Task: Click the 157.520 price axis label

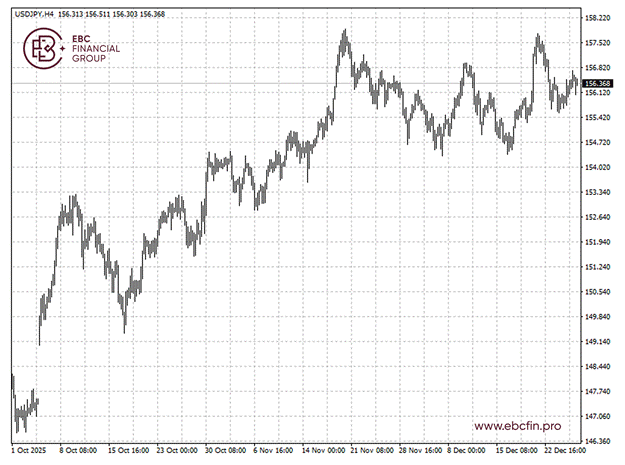Action: pos(597,43)
